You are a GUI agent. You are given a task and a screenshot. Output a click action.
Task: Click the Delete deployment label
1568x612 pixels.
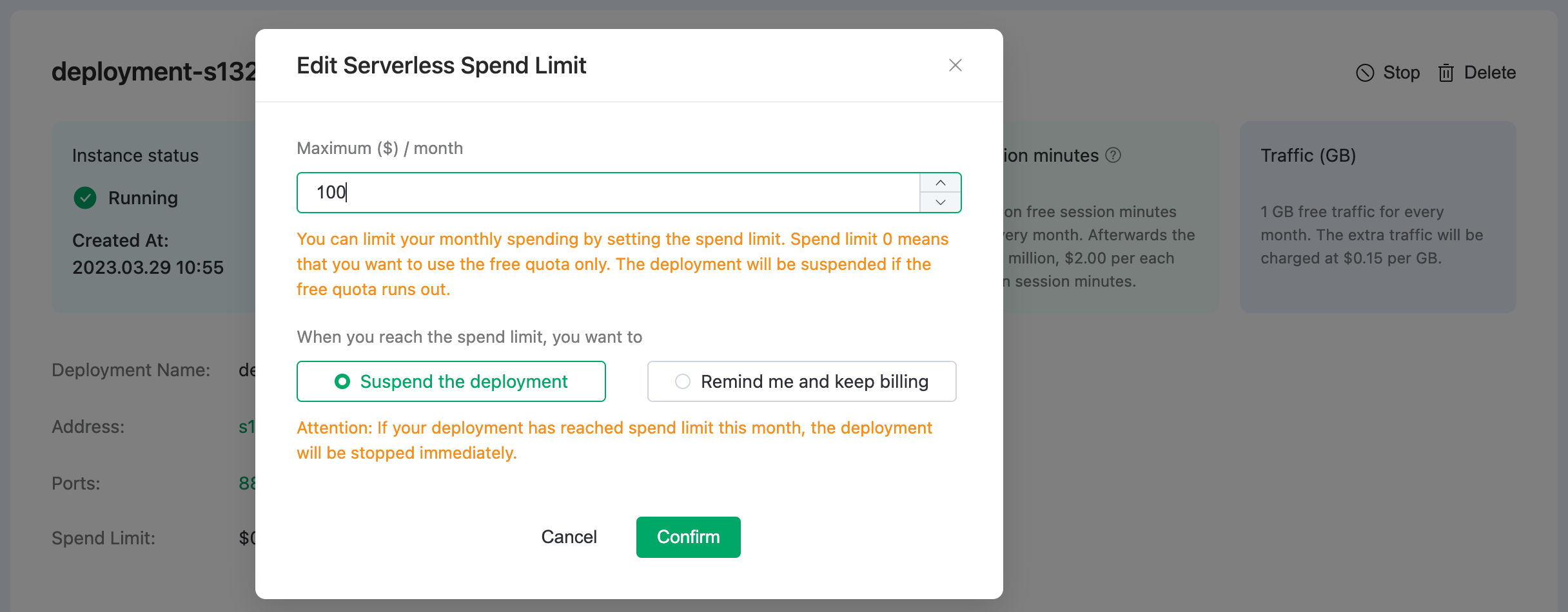pos(1489,73)
